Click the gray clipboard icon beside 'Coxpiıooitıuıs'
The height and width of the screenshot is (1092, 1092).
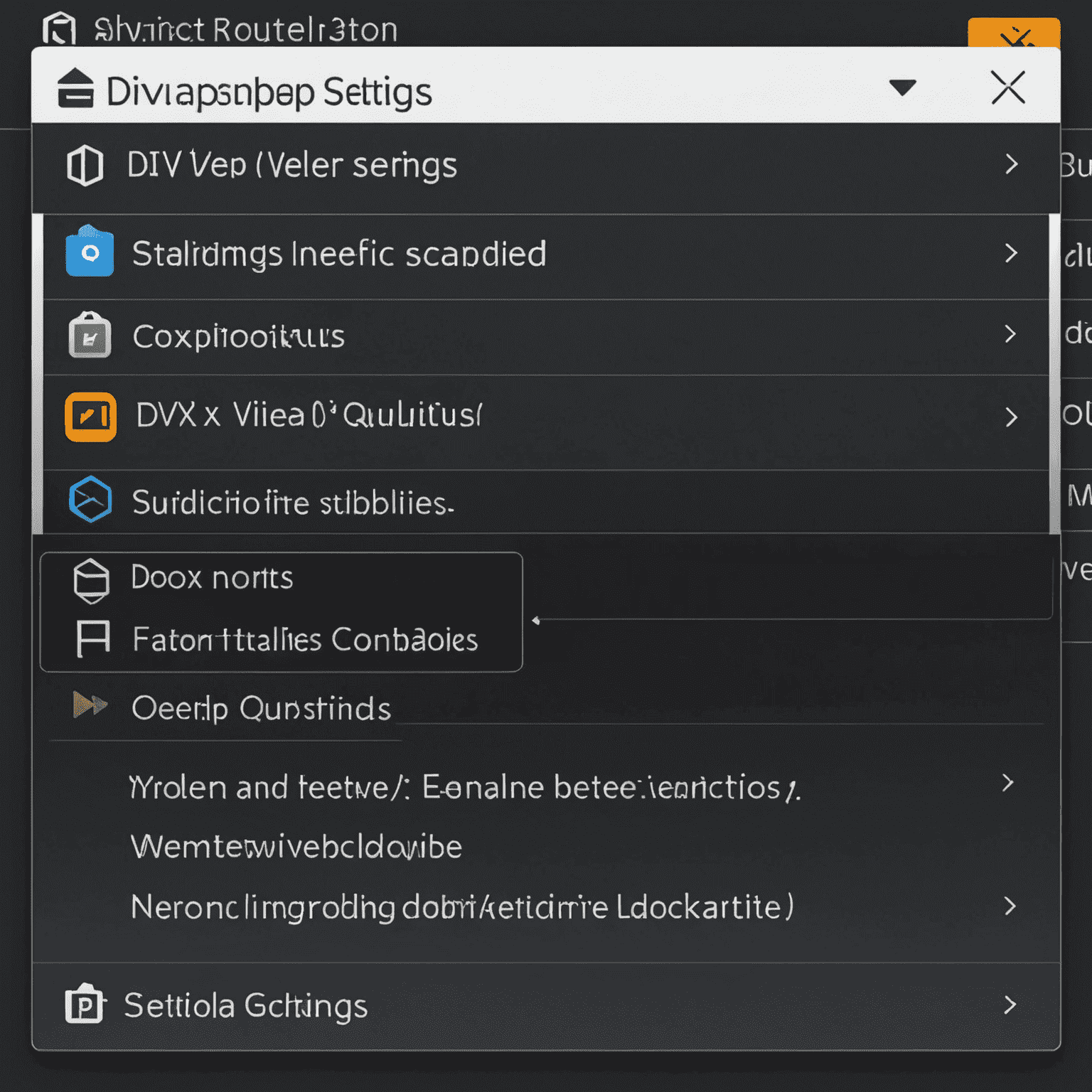coord(90,335)
